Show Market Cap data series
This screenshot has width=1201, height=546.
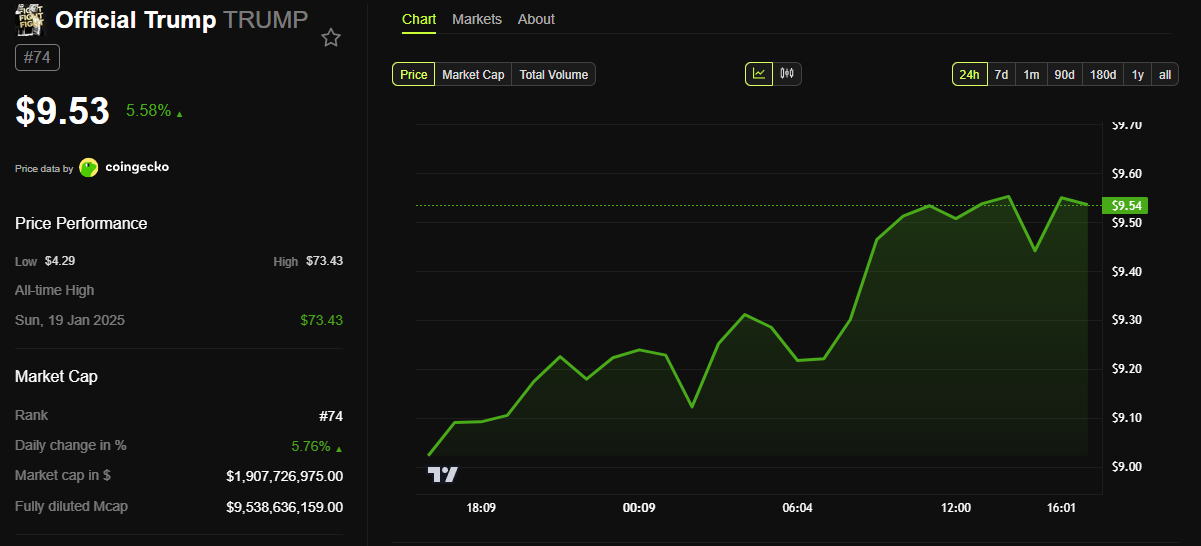pos(473,74)
